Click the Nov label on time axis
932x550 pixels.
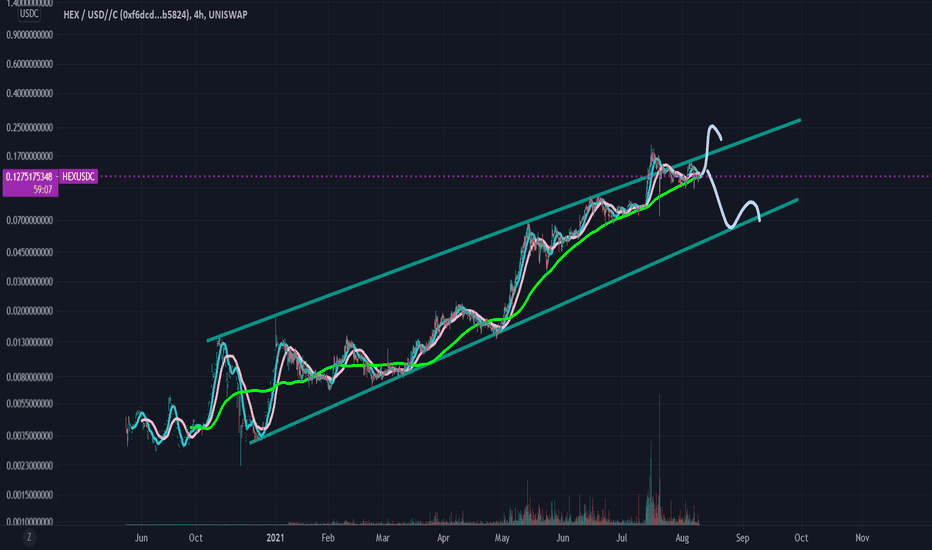point(862,538)
